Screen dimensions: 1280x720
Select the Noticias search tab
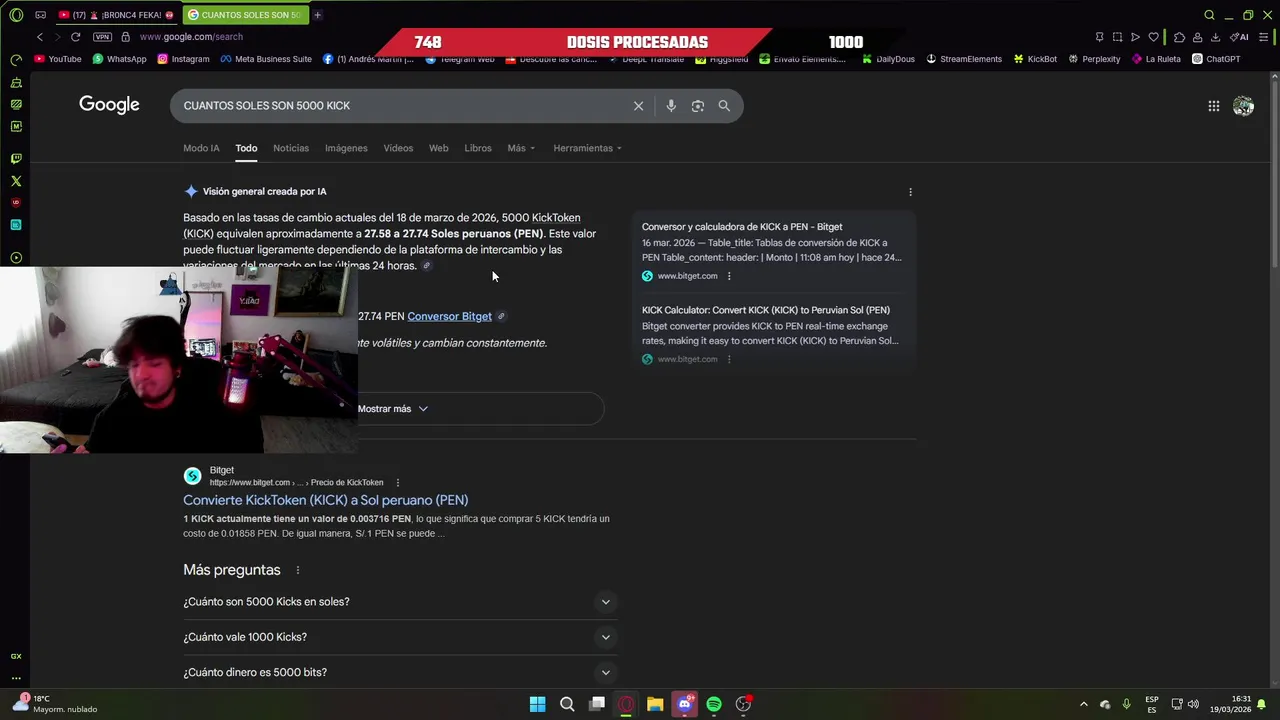291,148
